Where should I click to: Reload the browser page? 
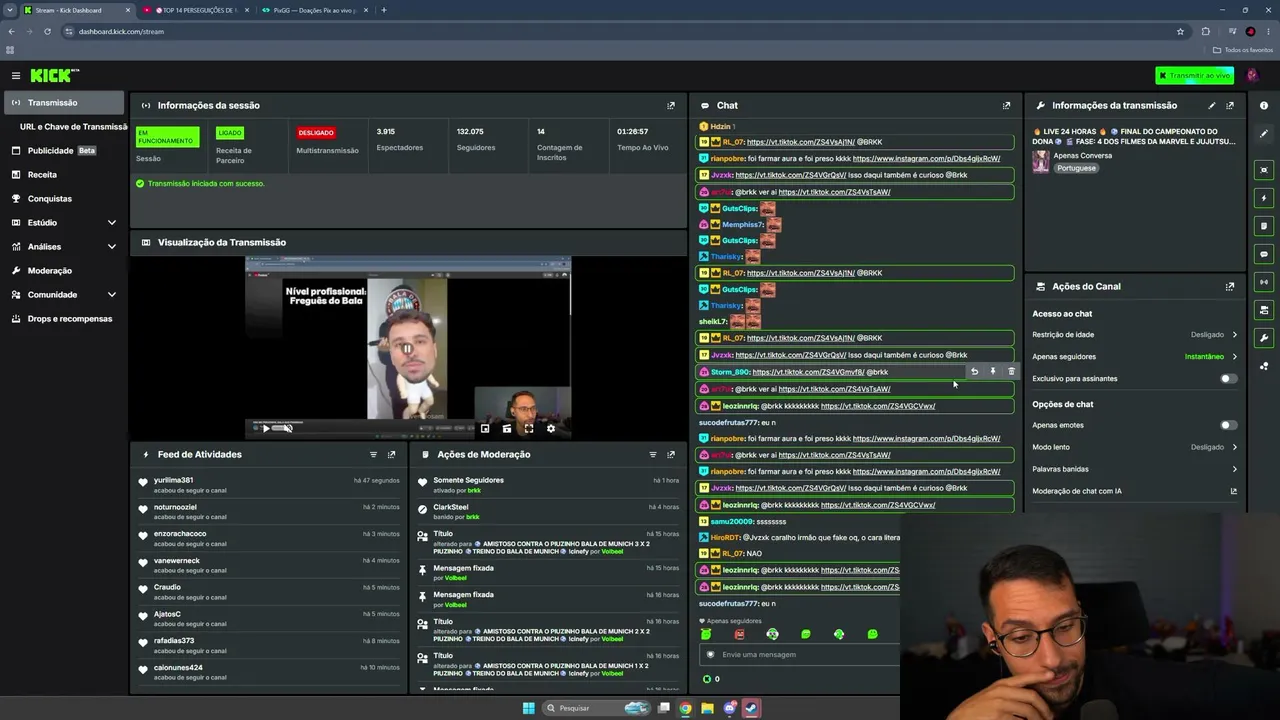(x=47, y=31)
